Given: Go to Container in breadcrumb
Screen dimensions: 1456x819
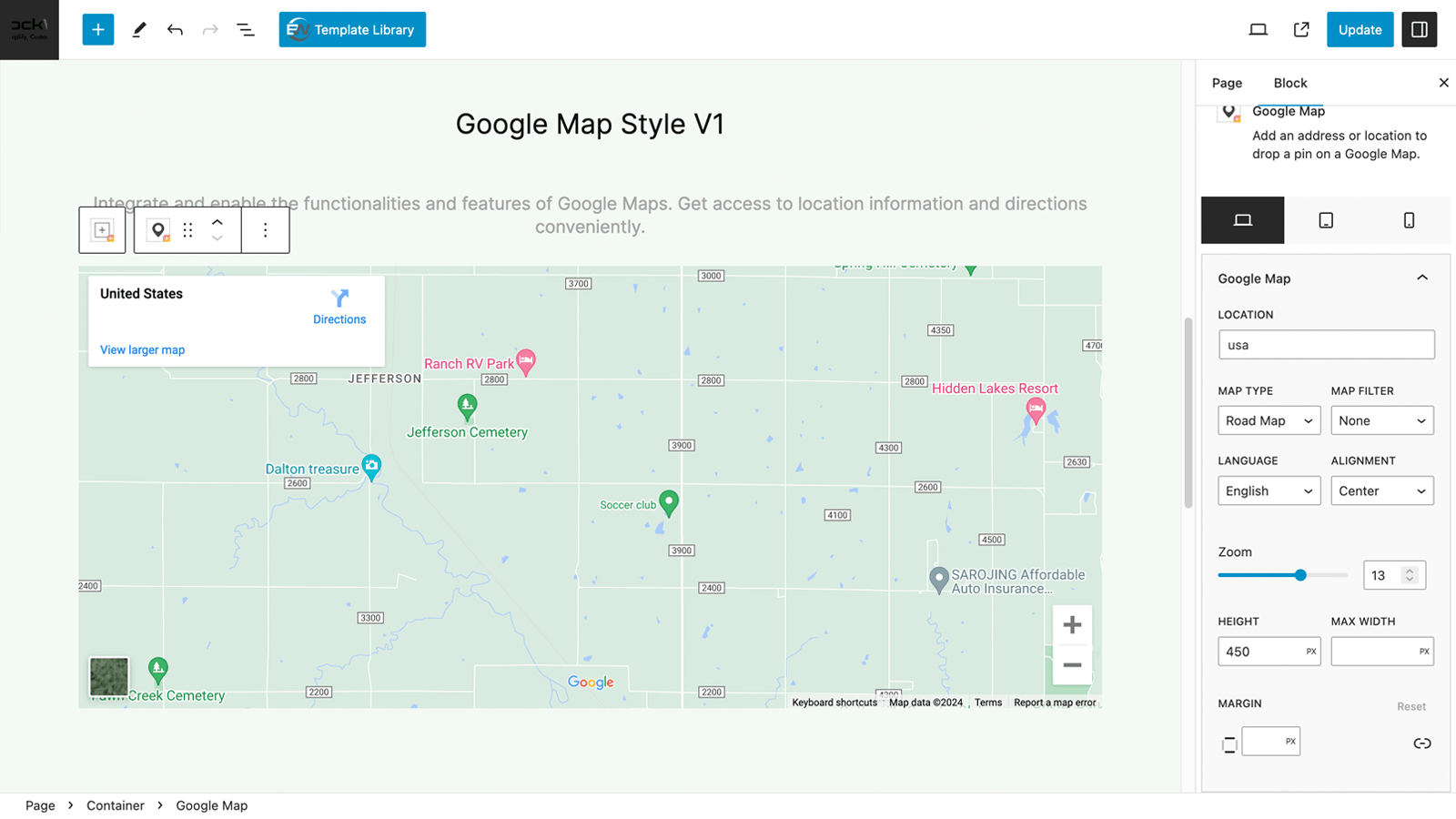Looking at the screenshot, I should (x=116, y=805).
